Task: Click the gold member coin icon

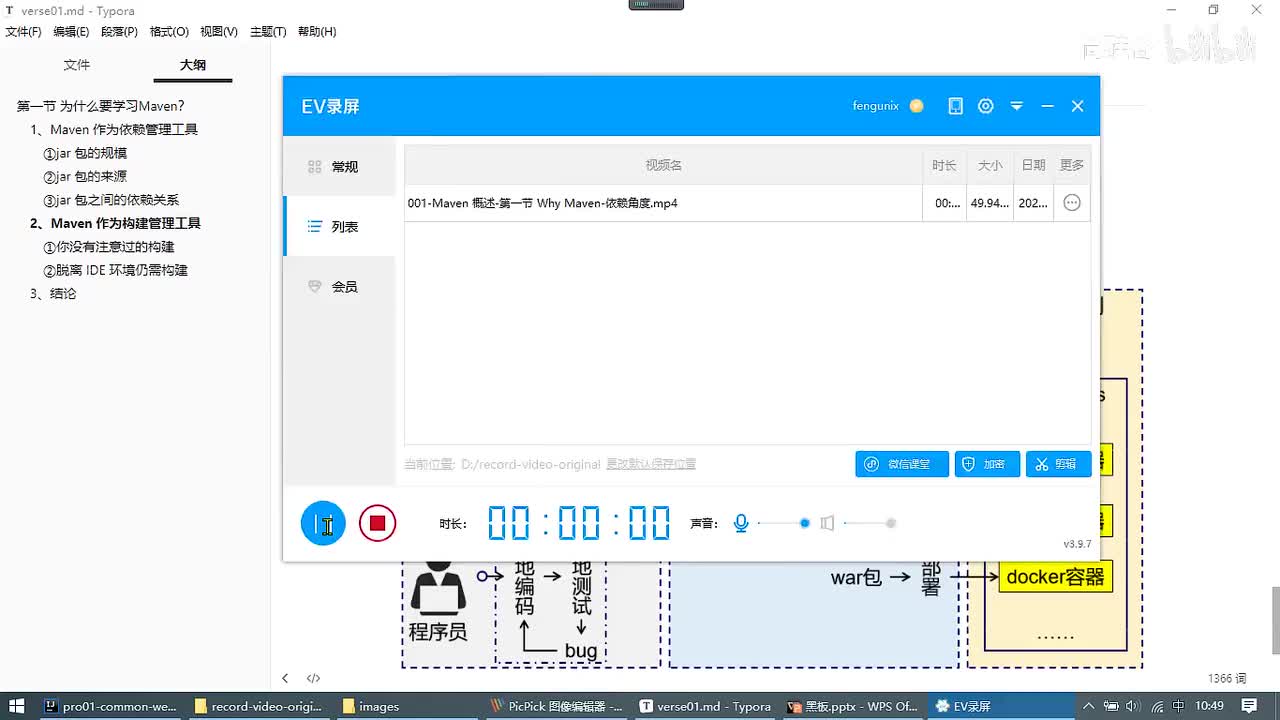Action: (916, 106)
